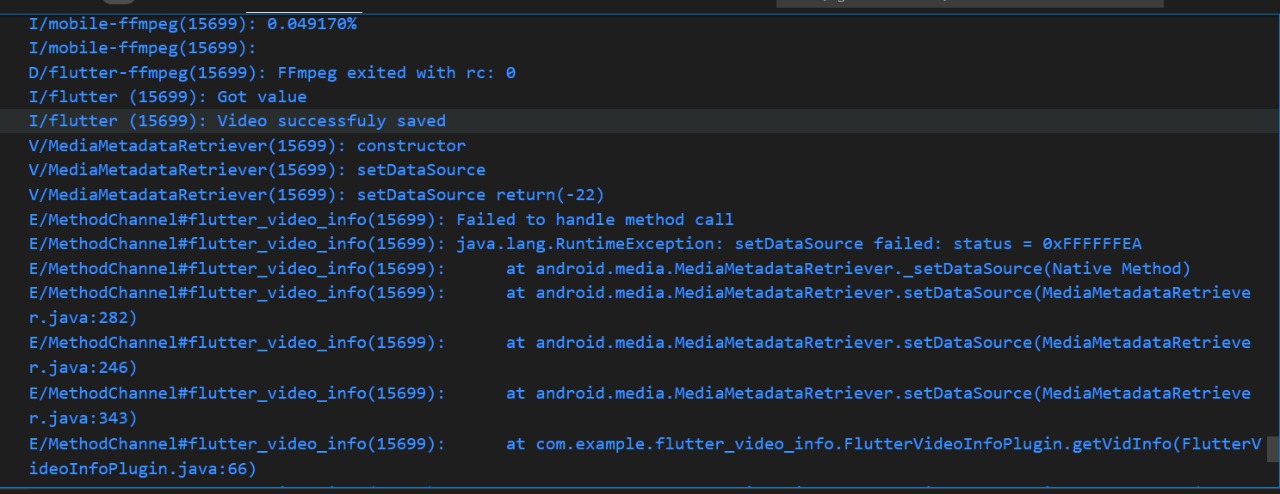Click the log line showing 0.049170%
This screenshot has height=494, width=1280.
tap(192, 23)
